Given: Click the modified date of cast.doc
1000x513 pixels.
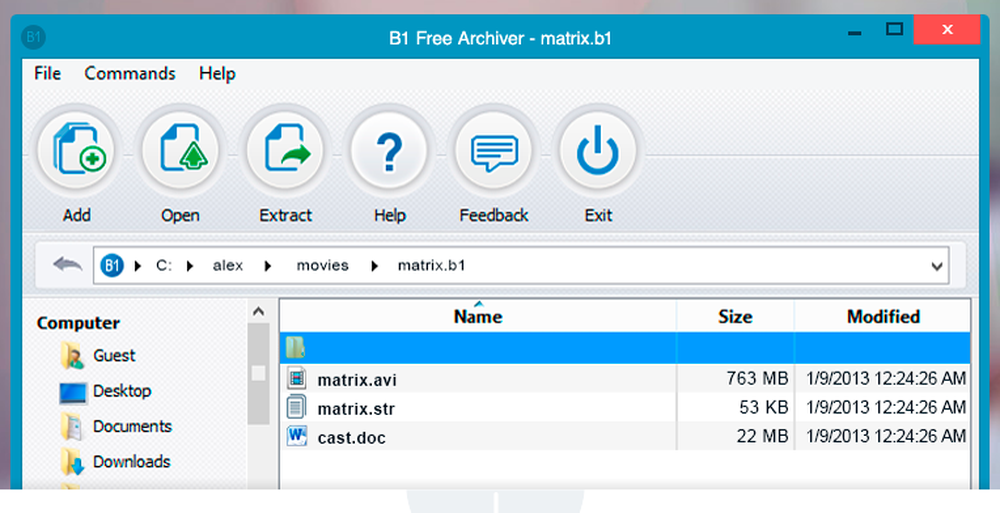Looking at the screenshot, I should [886, 436].
